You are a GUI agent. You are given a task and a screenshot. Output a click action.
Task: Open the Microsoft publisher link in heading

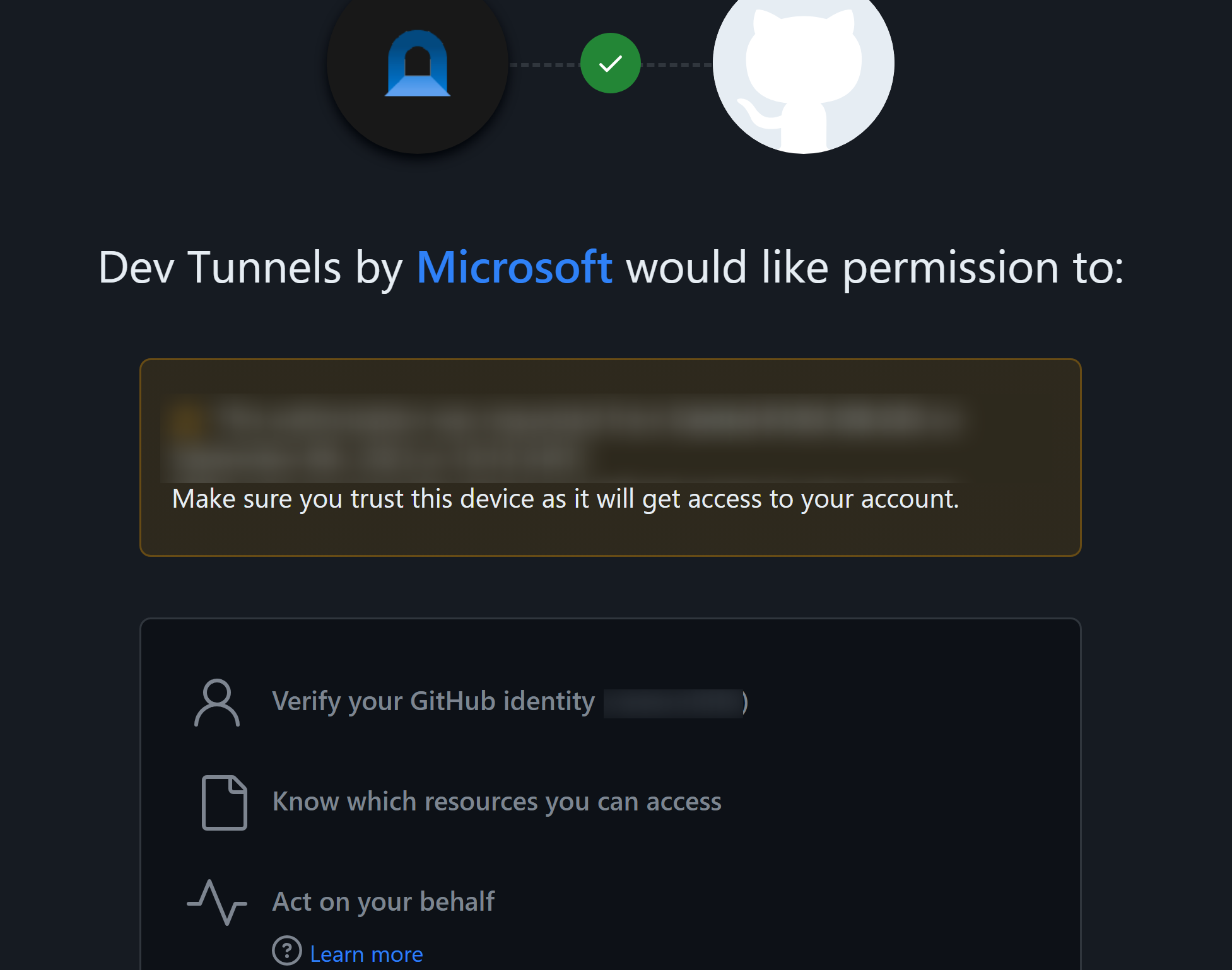click(x=514, y=267)
